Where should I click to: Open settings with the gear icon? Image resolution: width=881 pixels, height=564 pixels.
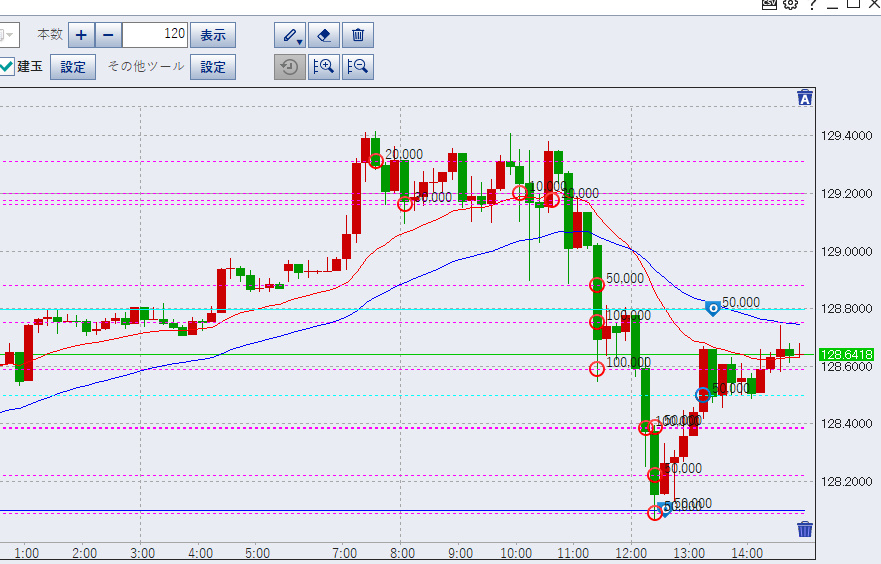tap(790, 4)
